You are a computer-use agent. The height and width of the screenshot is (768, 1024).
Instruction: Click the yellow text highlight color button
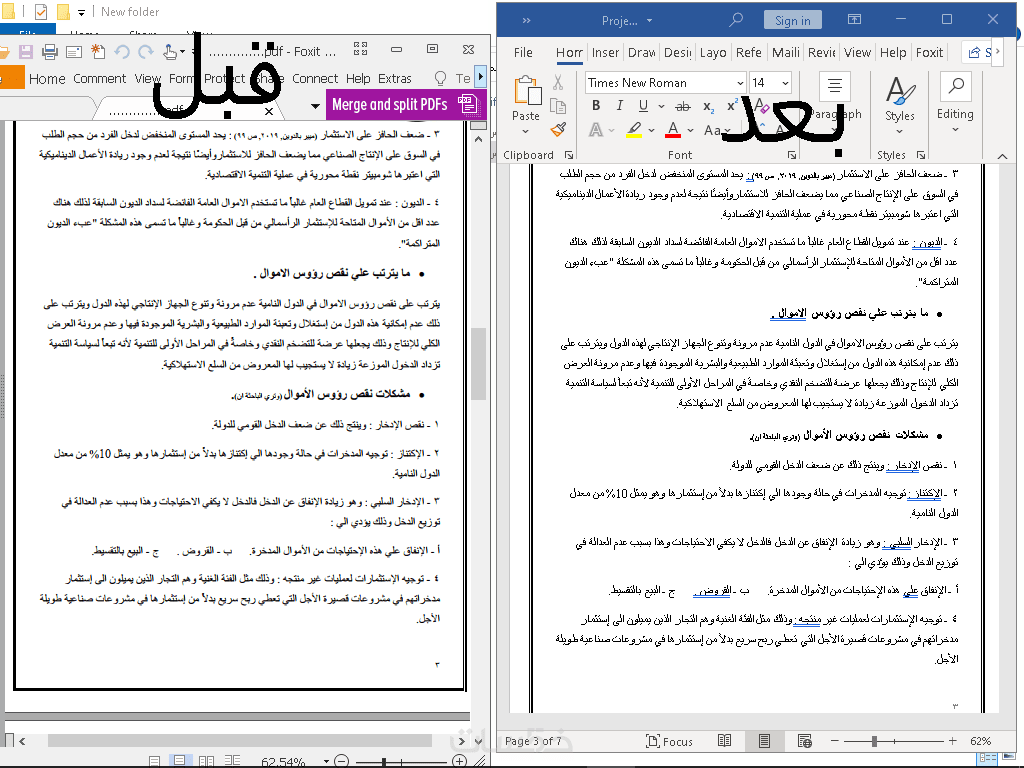tap(633, 130)
